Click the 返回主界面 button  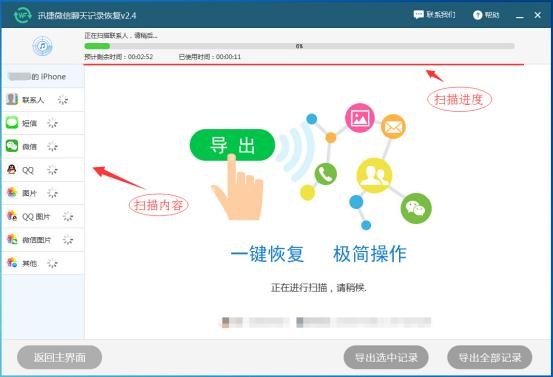point(60,357)
